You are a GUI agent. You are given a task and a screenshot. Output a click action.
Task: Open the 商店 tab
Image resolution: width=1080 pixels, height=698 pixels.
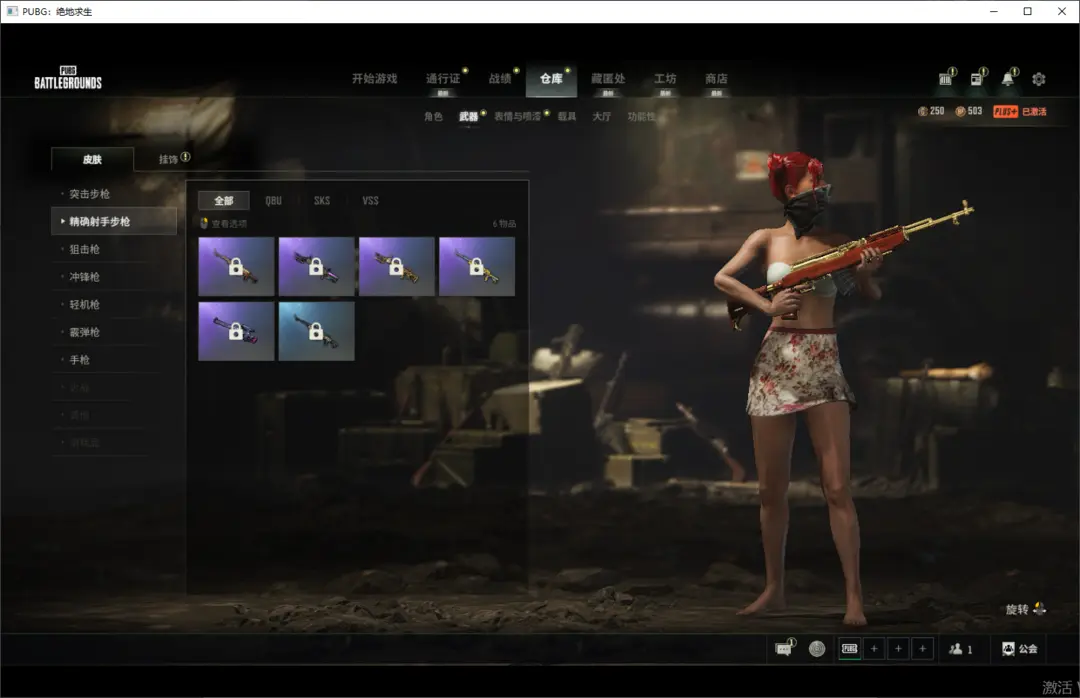(716, 79)
